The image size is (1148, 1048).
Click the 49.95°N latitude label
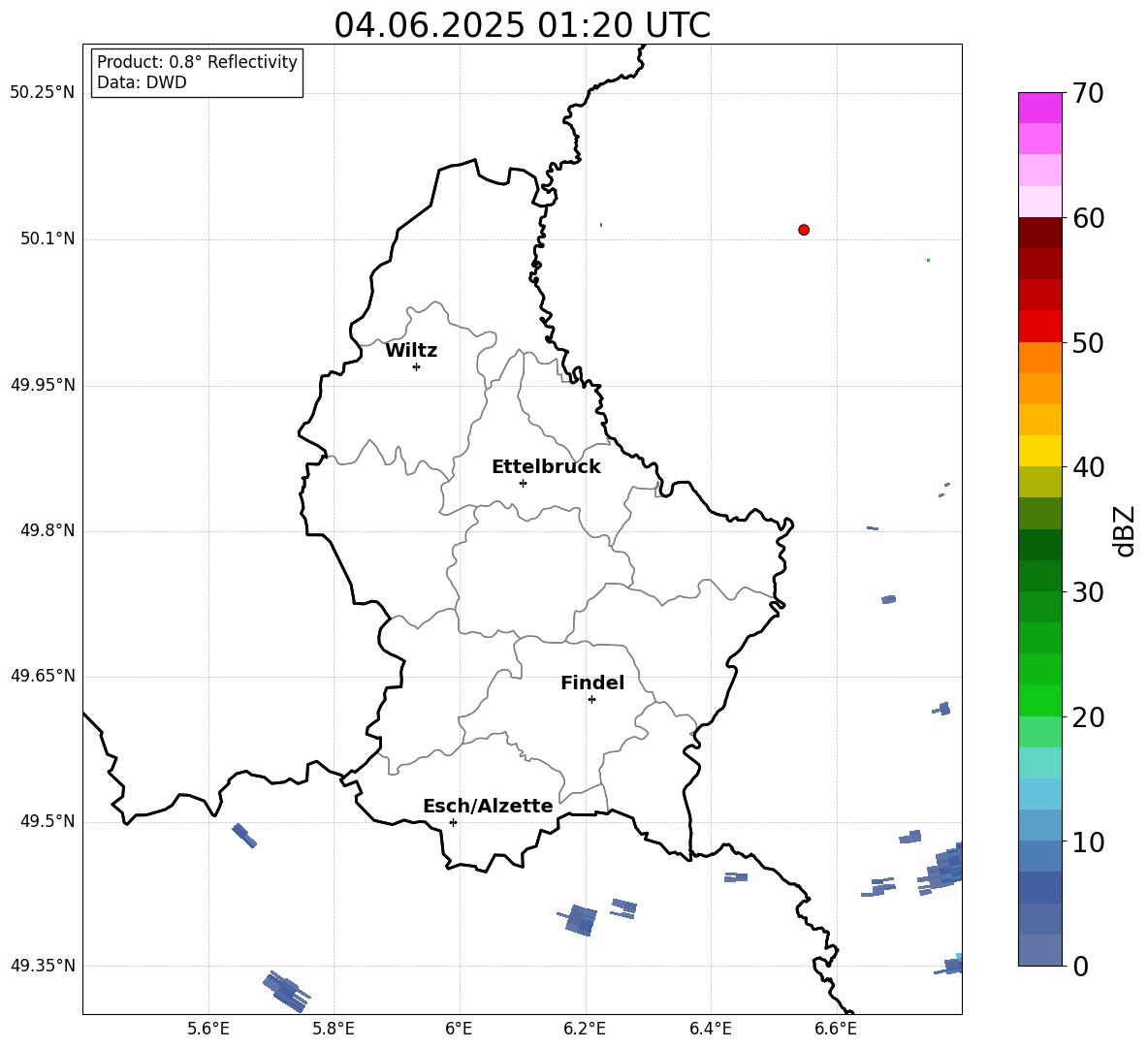pyautogui.click(x=43, y=385)
